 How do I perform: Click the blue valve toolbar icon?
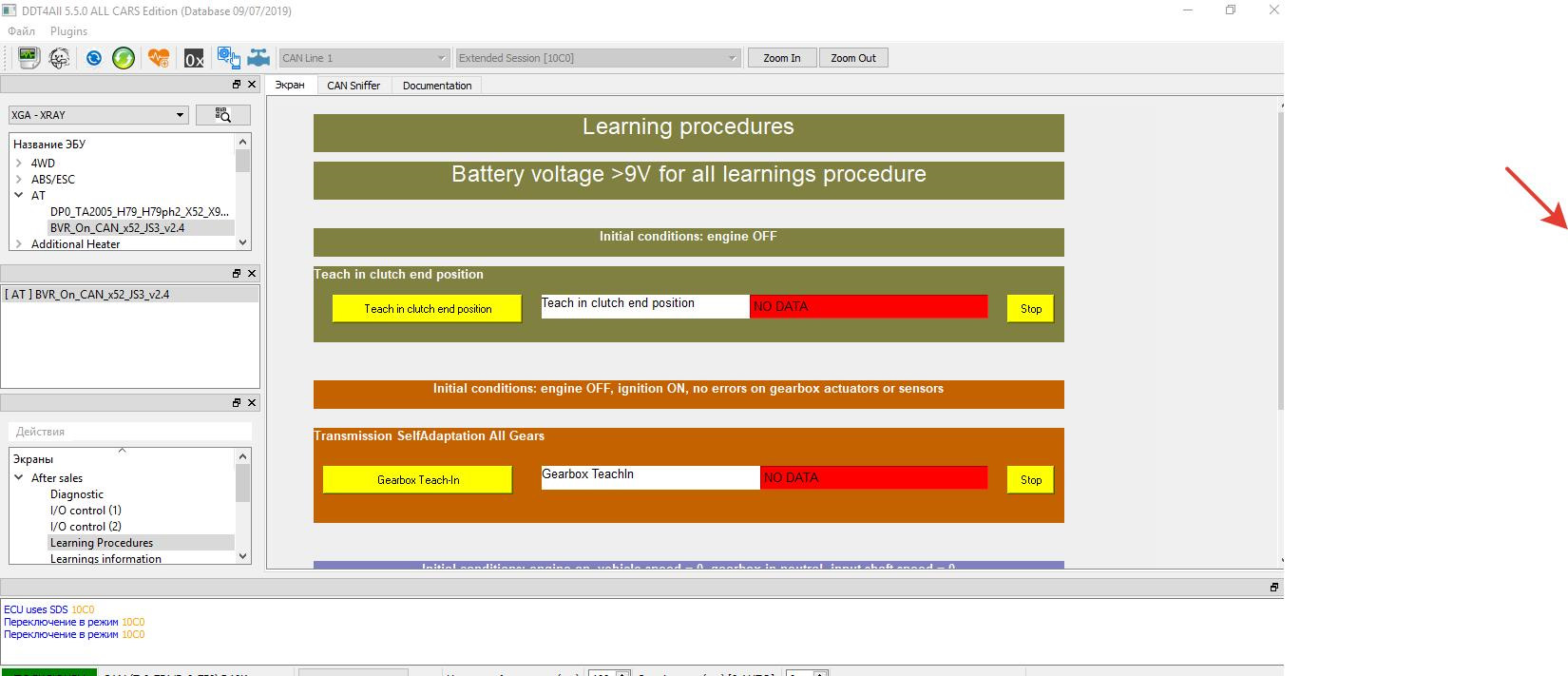[258, 58]
